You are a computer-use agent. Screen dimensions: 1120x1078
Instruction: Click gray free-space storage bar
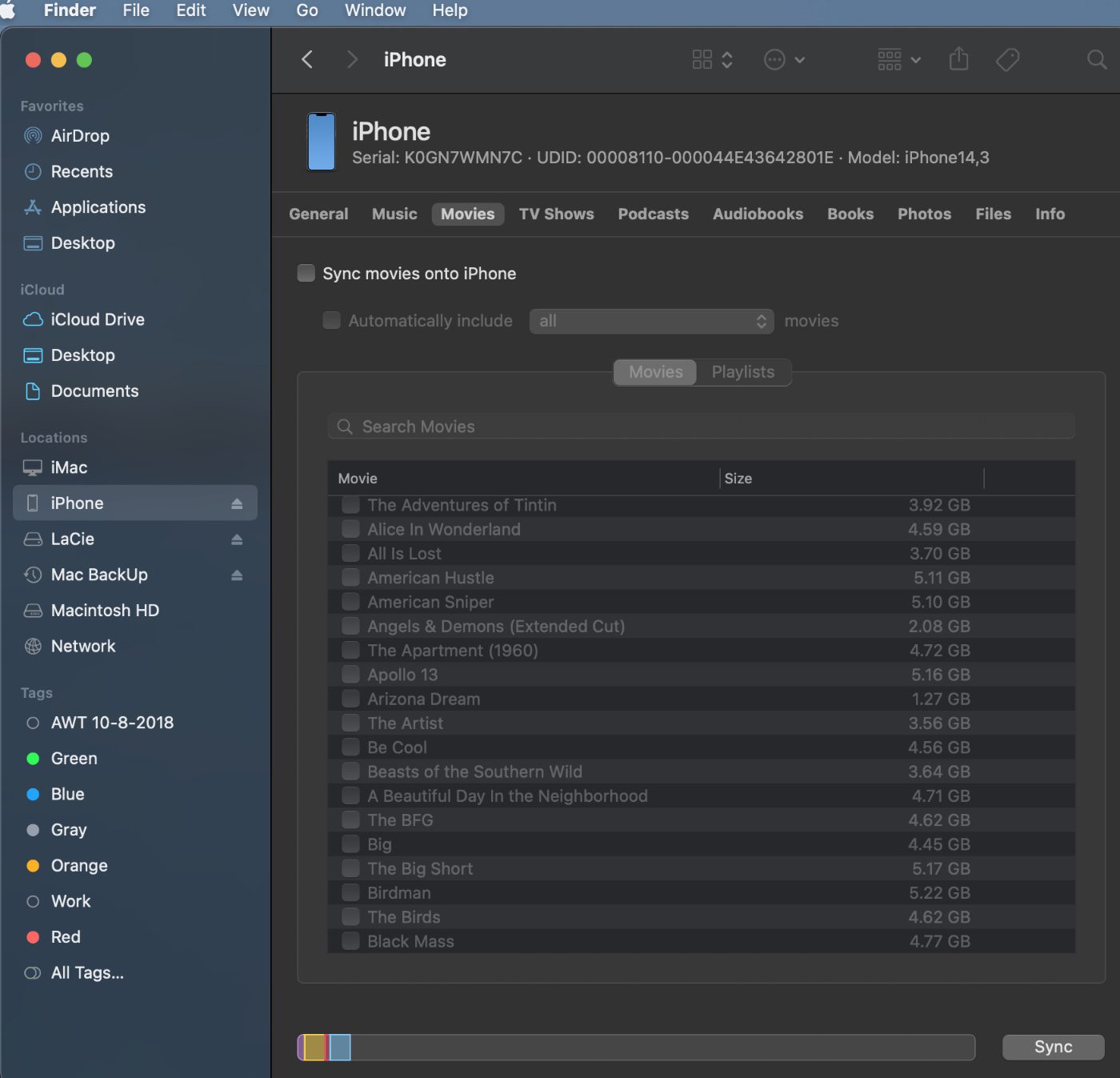[x=662, y=1047]
